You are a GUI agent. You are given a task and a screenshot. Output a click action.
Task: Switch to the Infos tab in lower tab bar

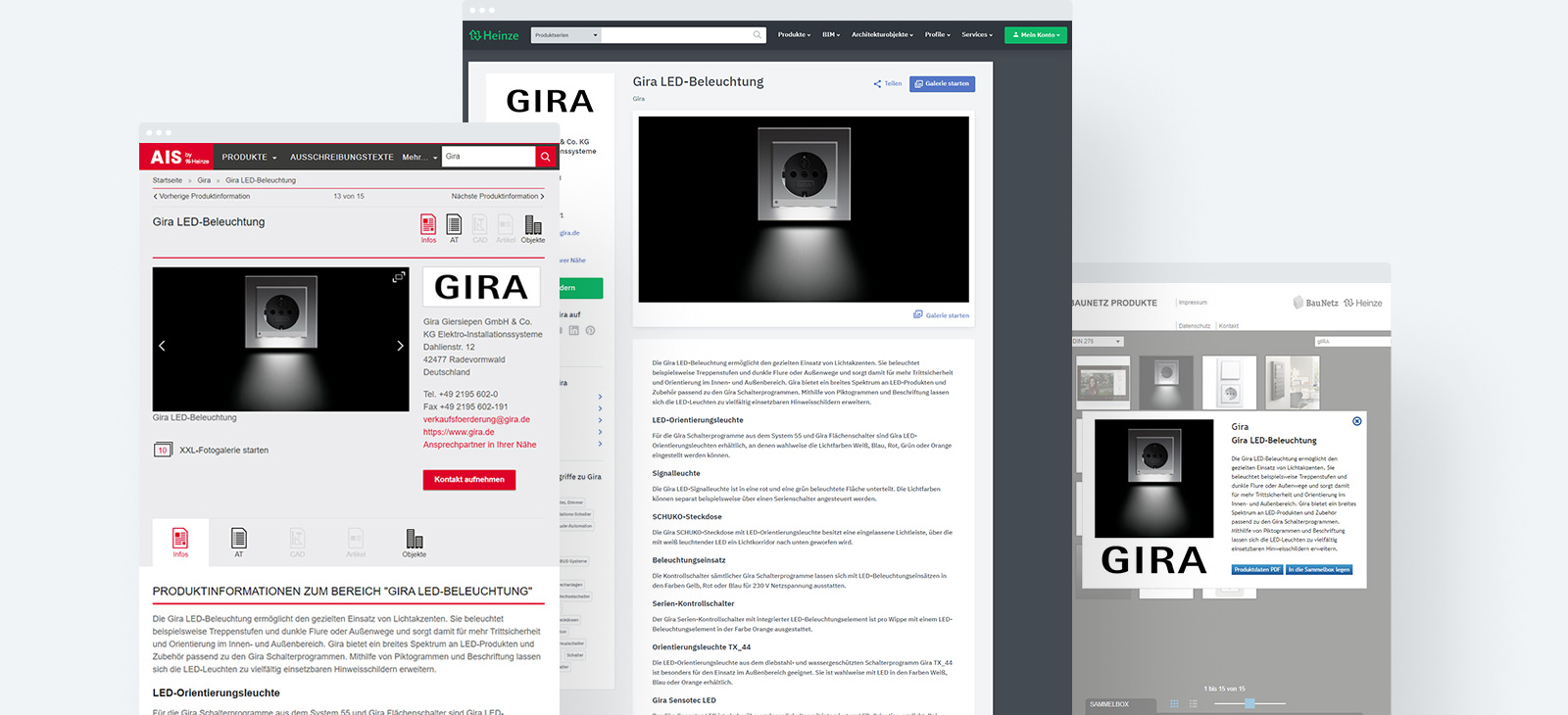[180, 543]
